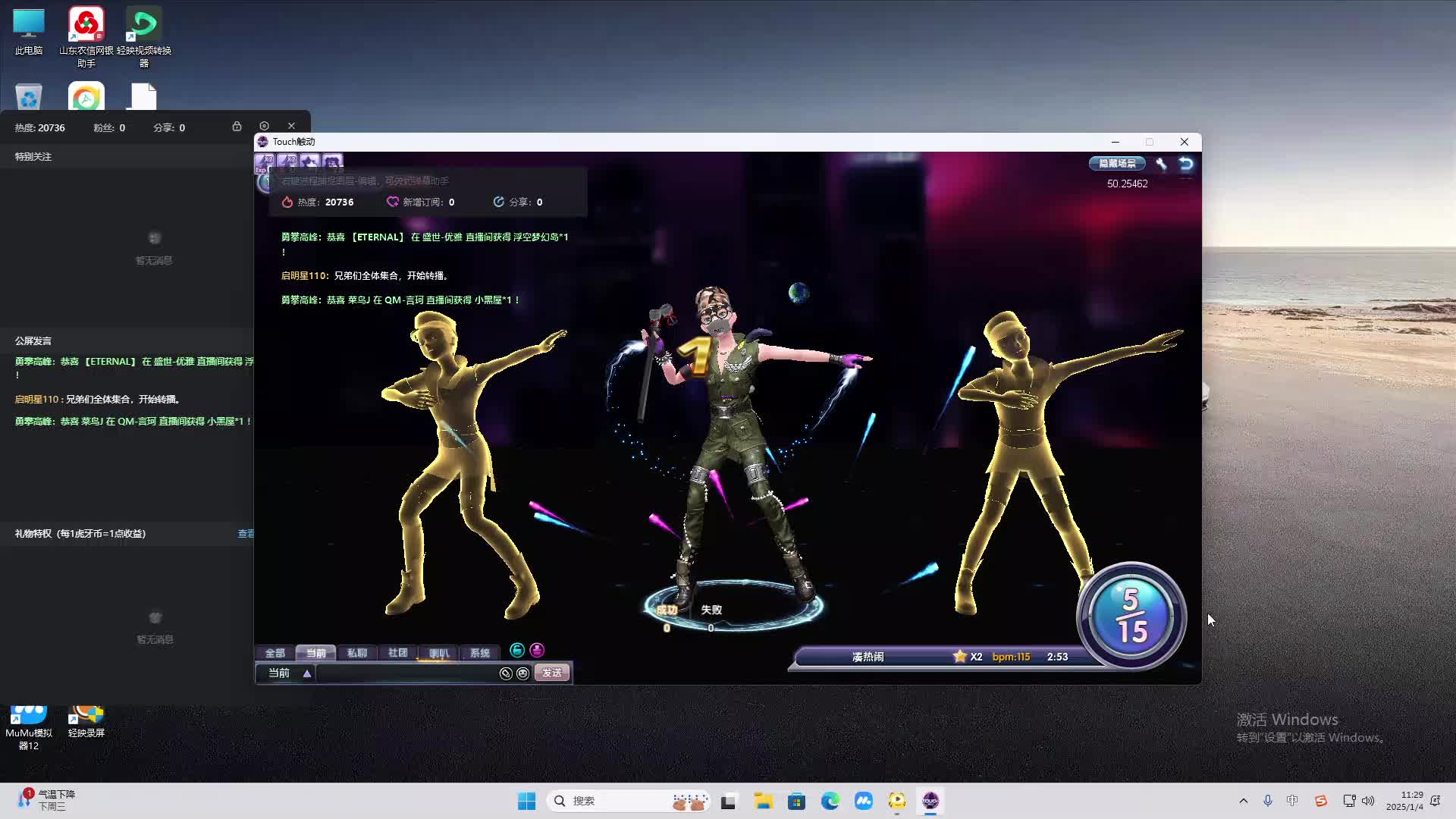This screenshot has width=1456, height=819.
Task: Toggle the teal chat lock icon
Action: click(x=517, y=650)
